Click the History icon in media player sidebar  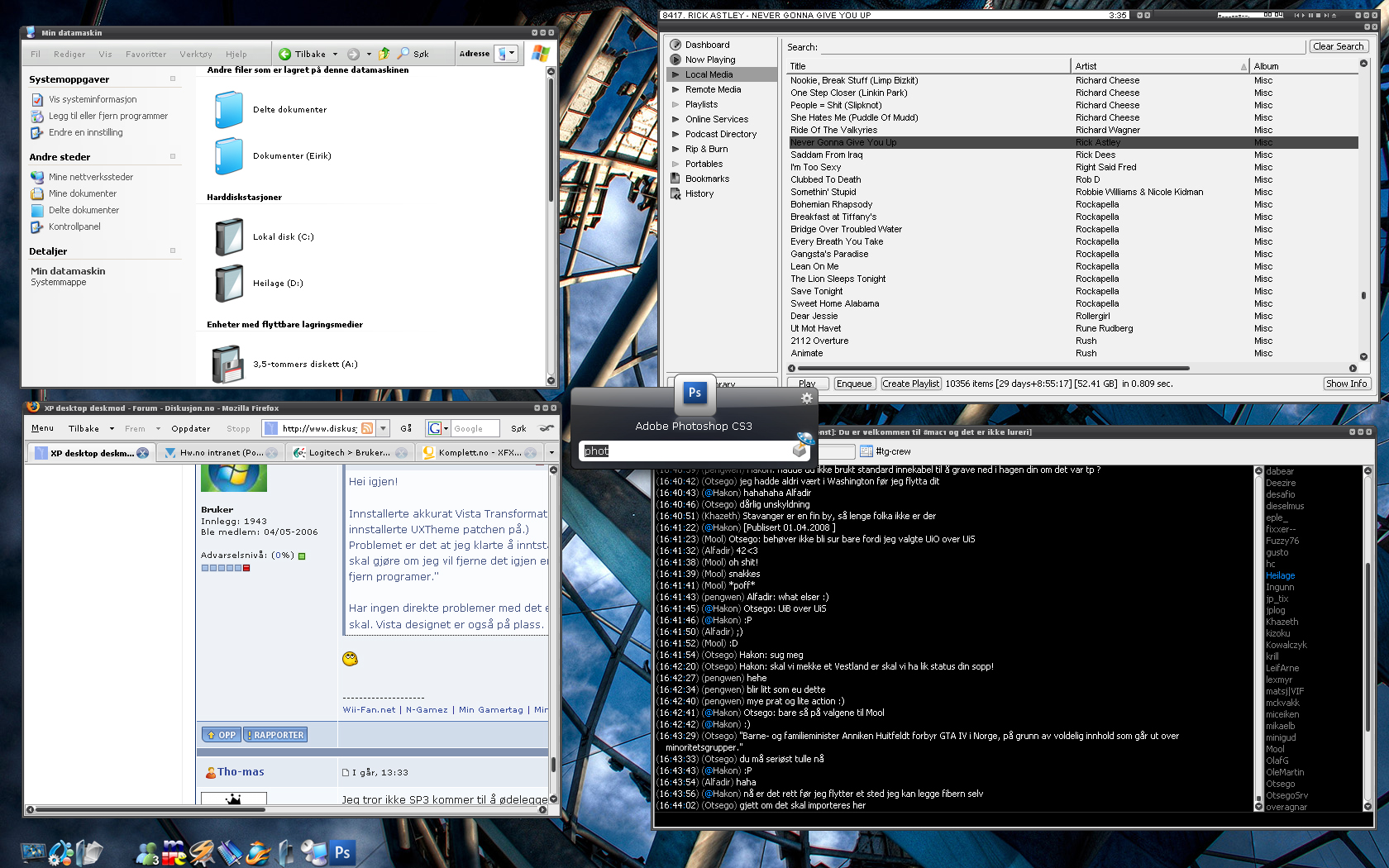coord(675,193)
